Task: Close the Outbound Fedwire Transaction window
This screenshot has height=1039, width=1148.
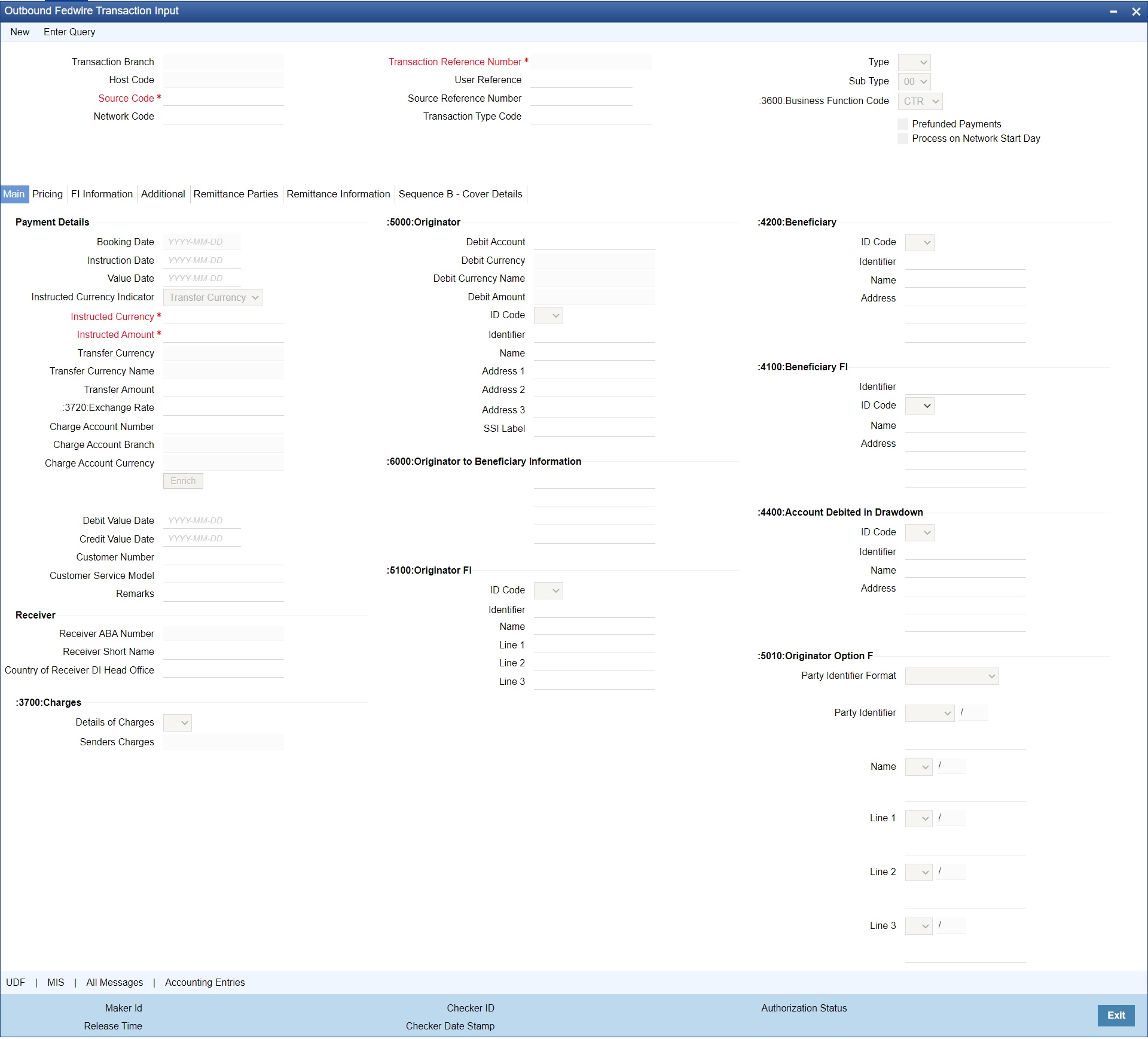Action: pos(1136,11)
